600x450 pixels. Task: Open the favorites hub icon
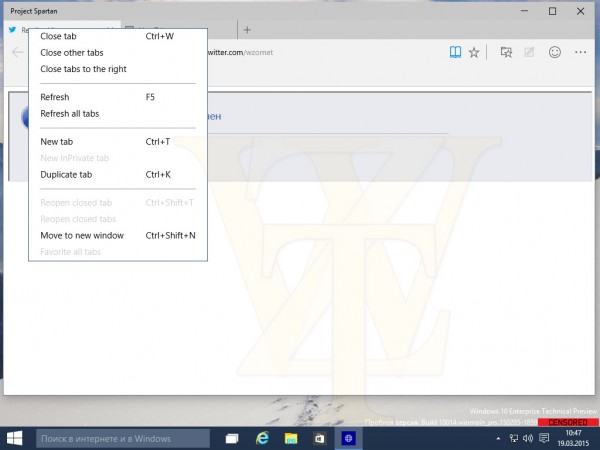(x=506, y=52)
